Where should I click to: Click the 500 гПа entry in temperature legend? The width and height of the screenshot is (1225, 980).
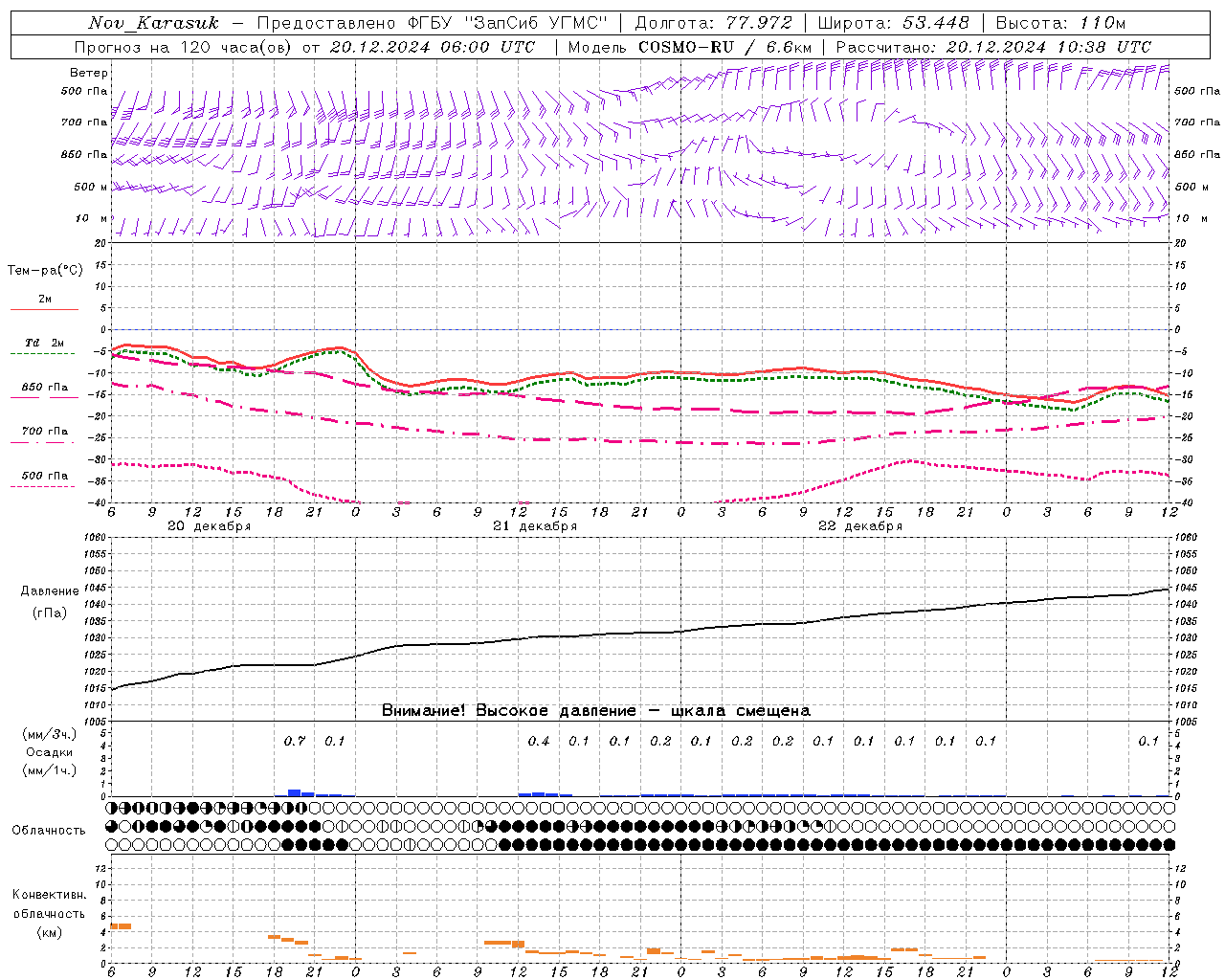45,476
